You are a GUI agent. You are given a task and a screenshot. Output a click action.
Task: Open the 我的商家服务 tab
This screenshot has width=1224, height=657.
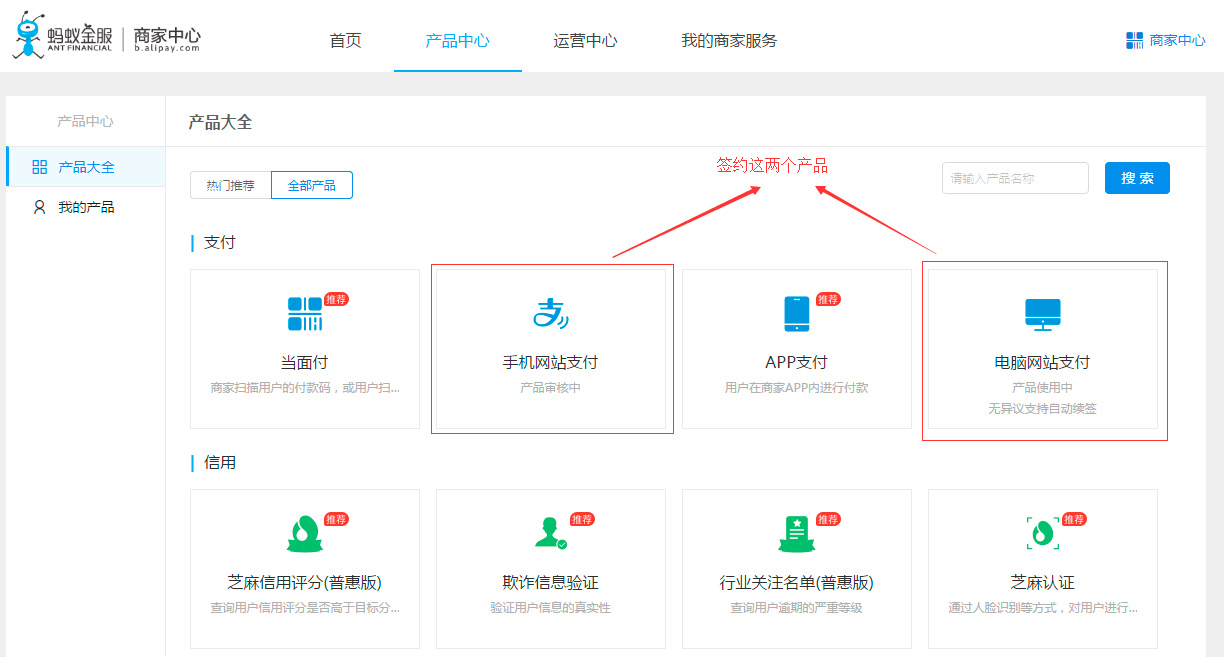pos(729,41)
